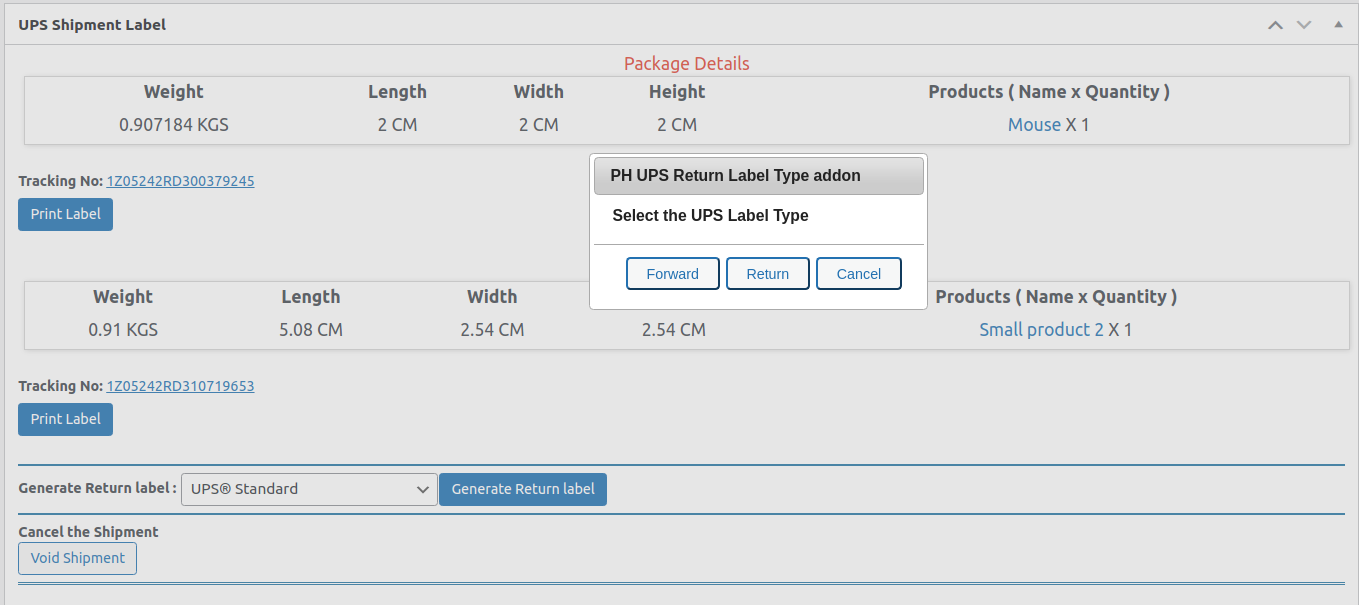Click the 5.08 CM length value
The width and height of the screenshot is (1359, 605).
pyautogui.click(x=311, y=330)
